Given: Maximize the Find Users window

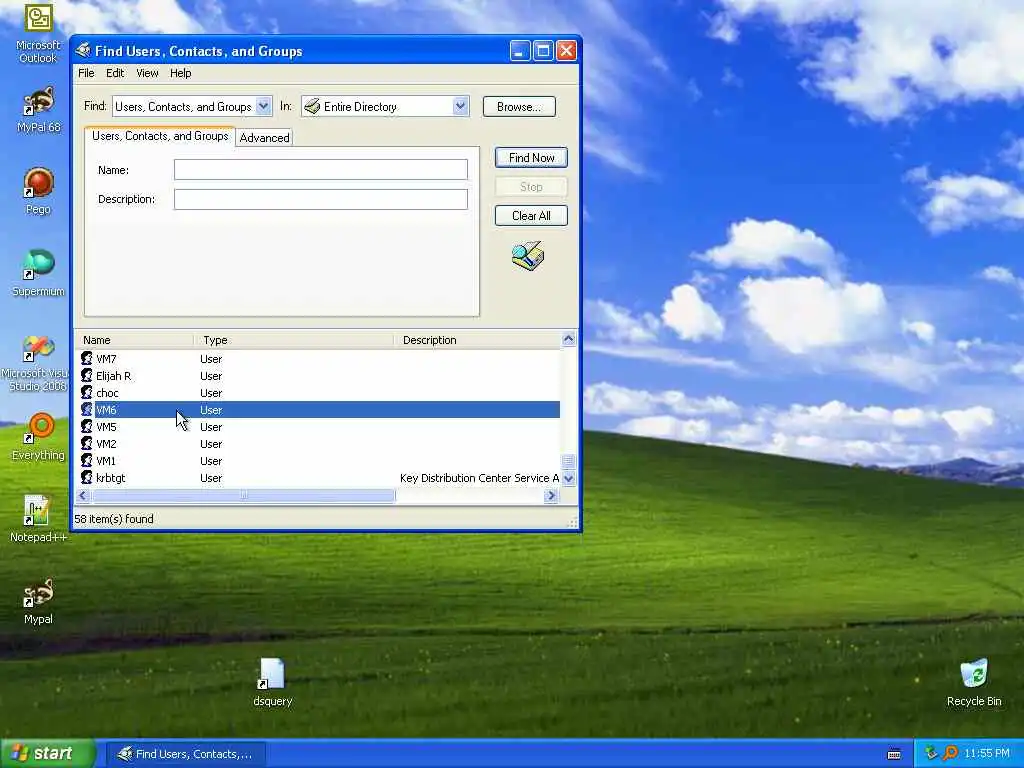Looking at the screenshot, I should 543,51.
